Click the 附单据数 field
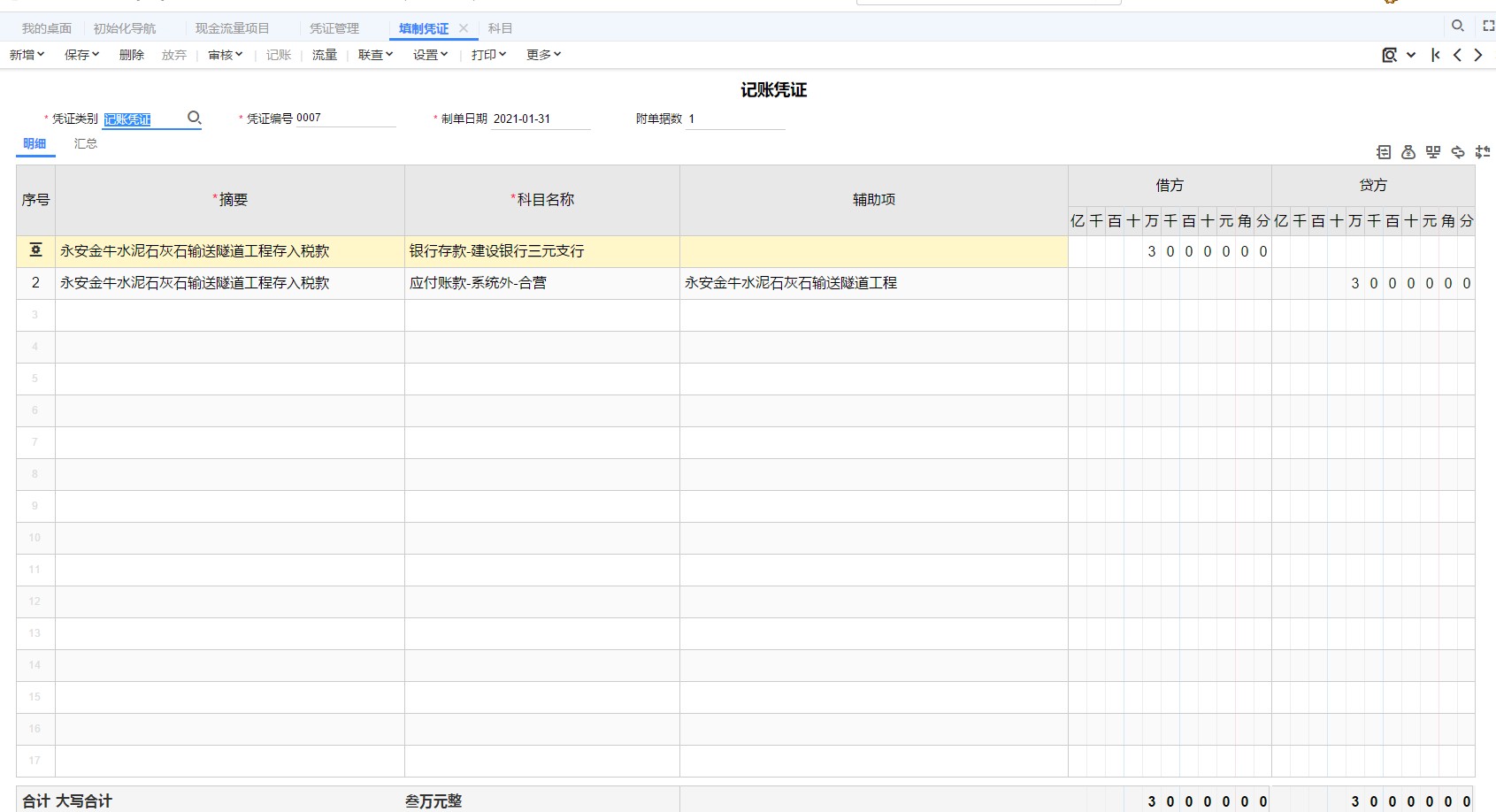Viewport: 1496px width, 812px height. click(735, 119)
